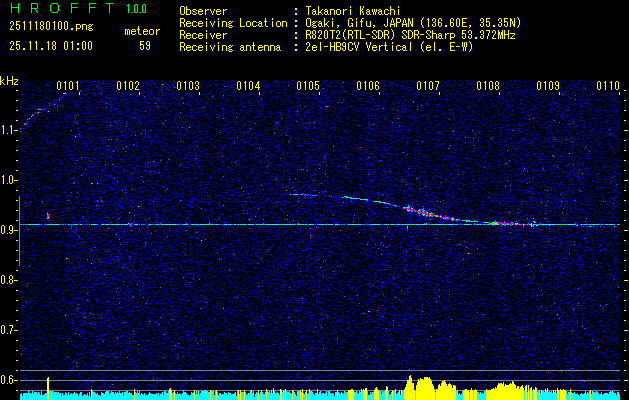This screenshot has width=629, height=400.
Task: Click the short meteor echo blip before 0101
Action: 48,216
